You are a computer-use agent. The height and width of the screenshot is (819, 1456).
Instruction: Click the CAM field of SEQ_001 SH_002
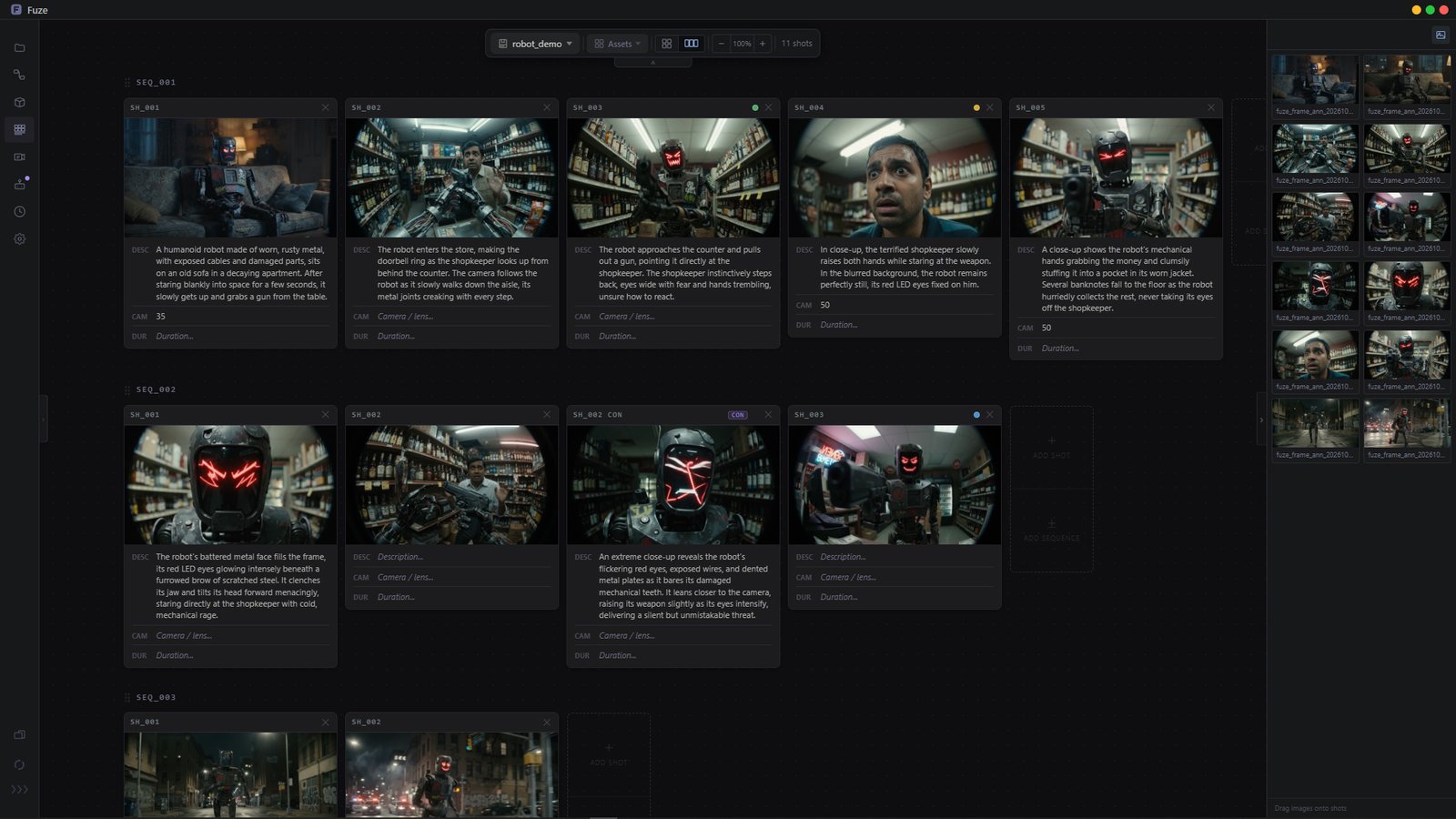(451, 317)
